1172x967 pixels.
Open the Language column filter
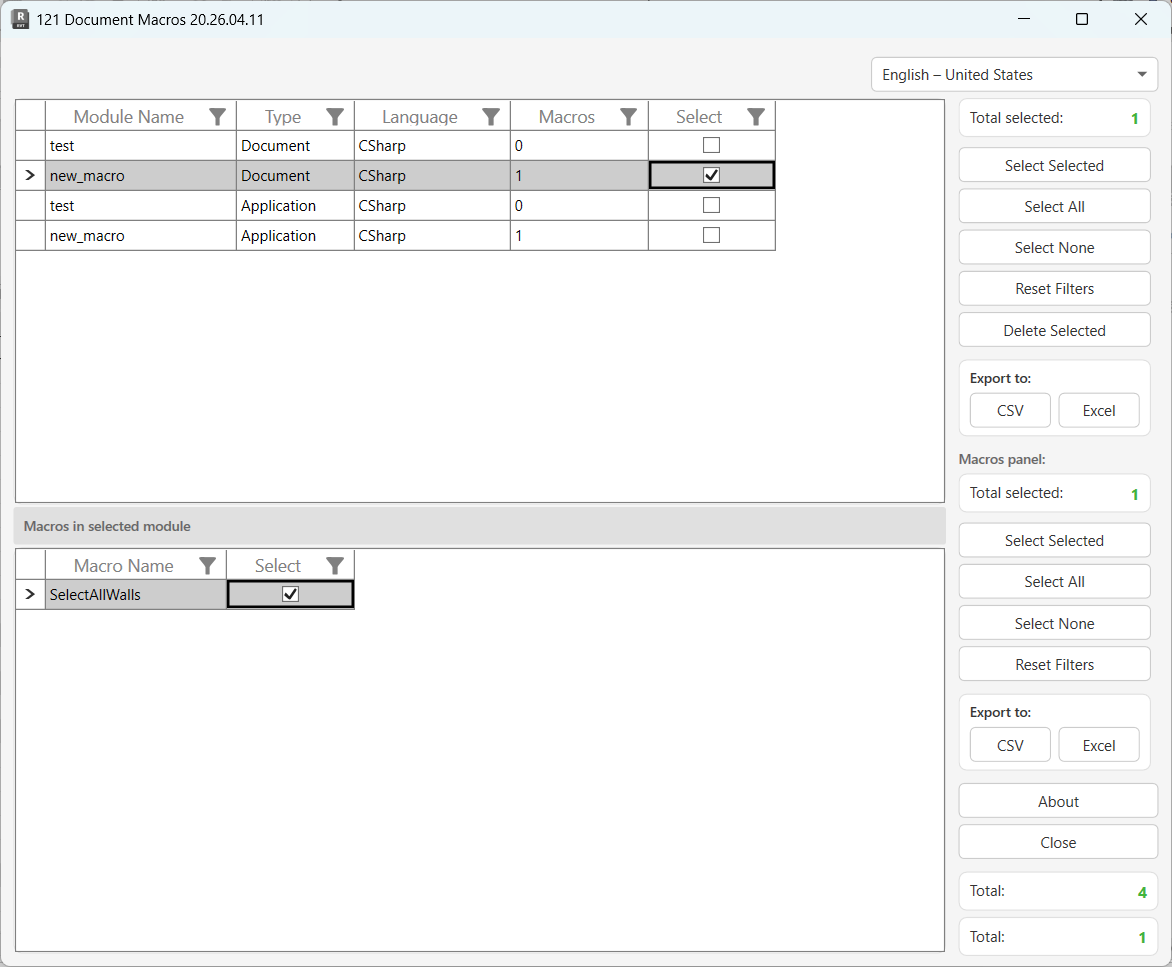[x=490, y=116]
